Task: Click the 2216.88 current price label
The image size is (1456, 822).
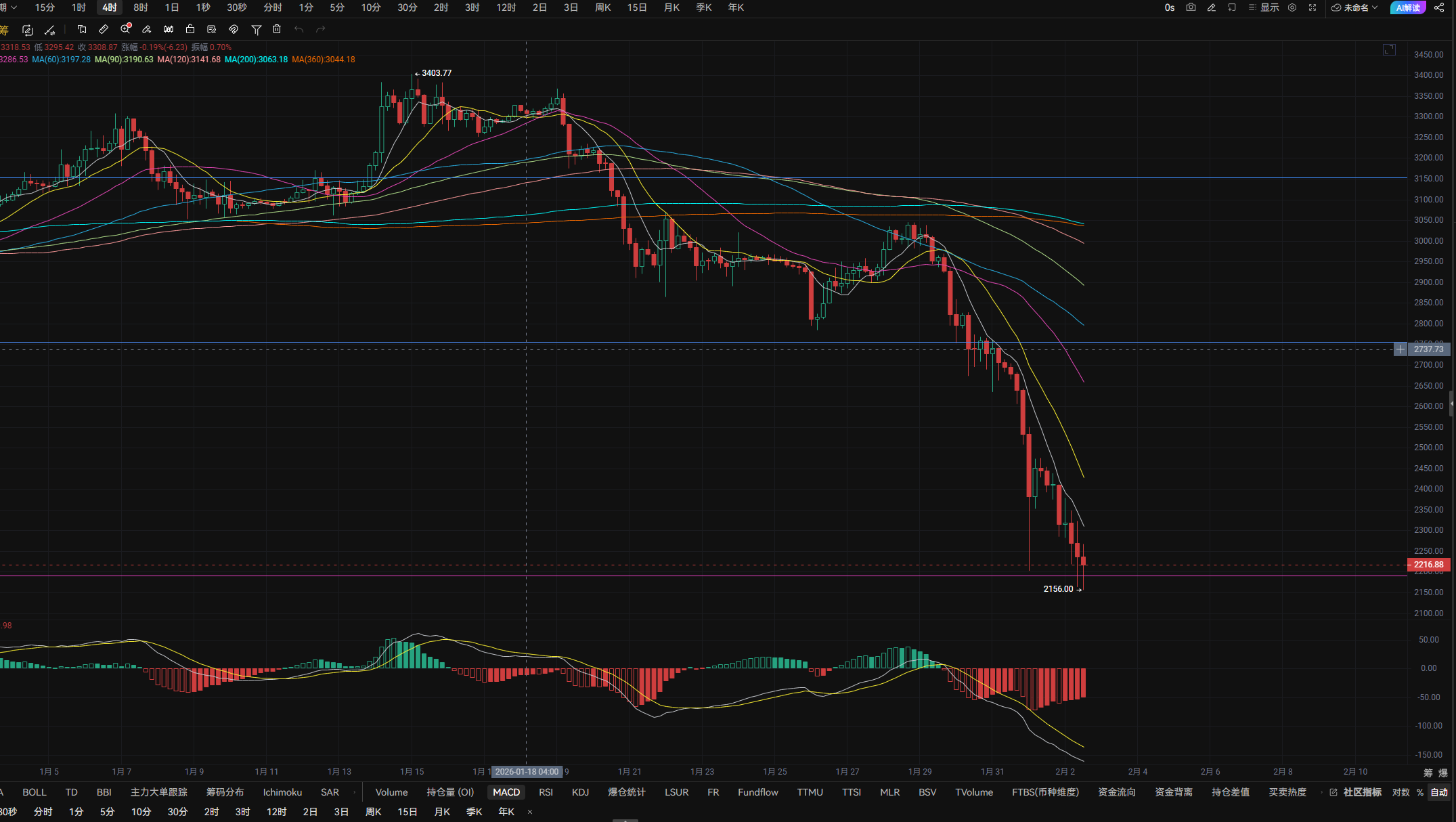Action: [1428, 565]
